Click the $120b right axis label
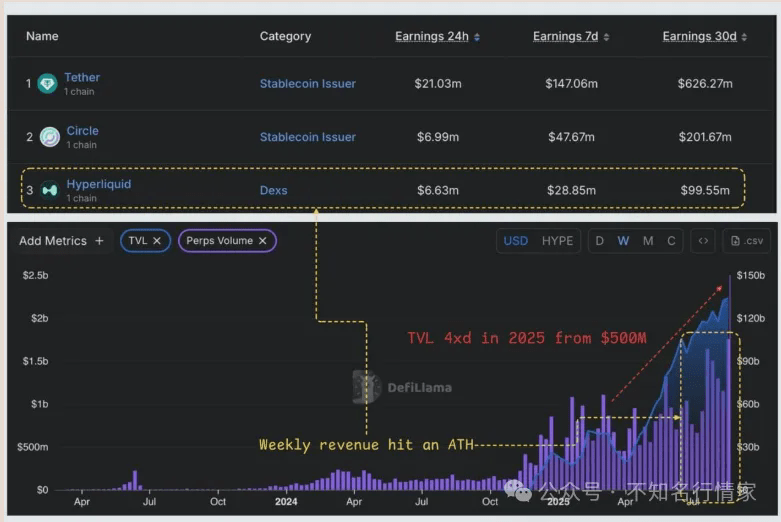Image resolution: width=781 pixels, height=522 pixels. [751, 318]
